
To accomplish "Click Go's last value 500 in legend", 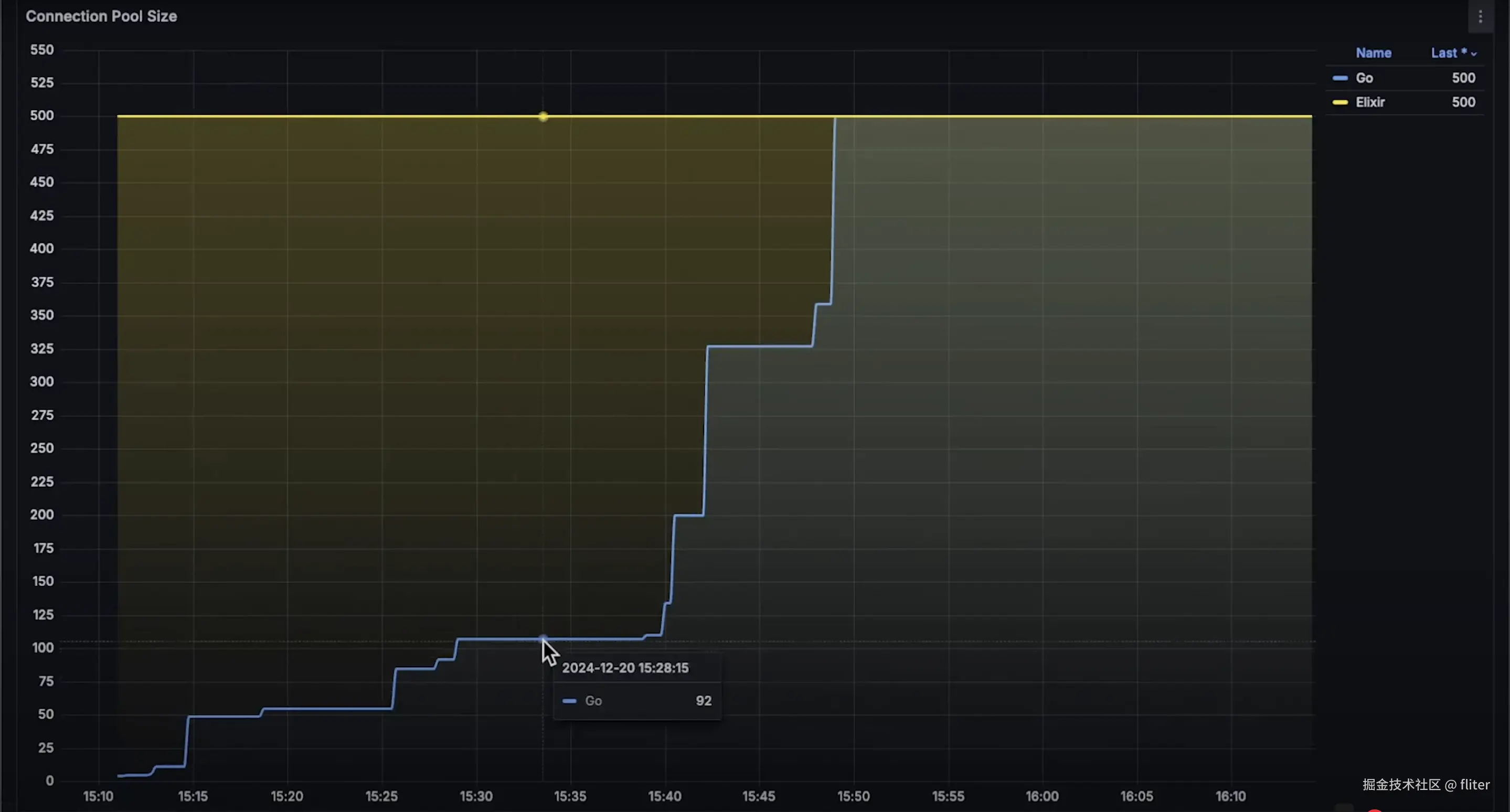I will pos(1463,78).
